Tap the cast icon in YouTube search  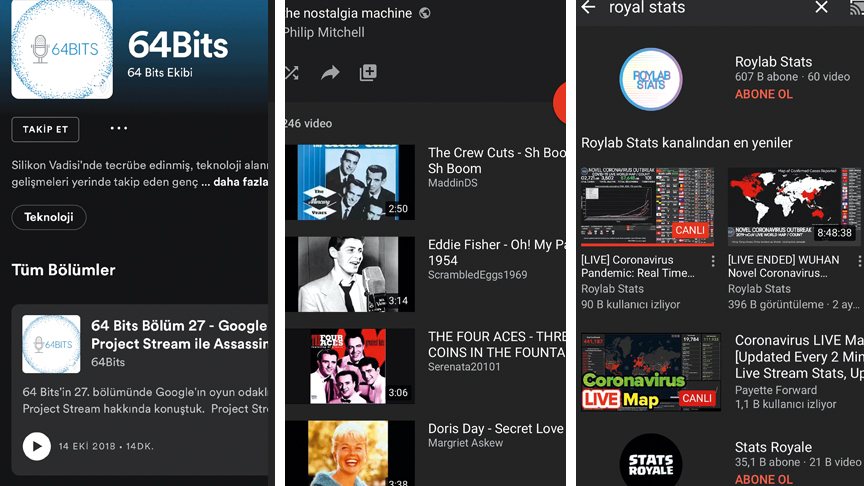(857, 7)
